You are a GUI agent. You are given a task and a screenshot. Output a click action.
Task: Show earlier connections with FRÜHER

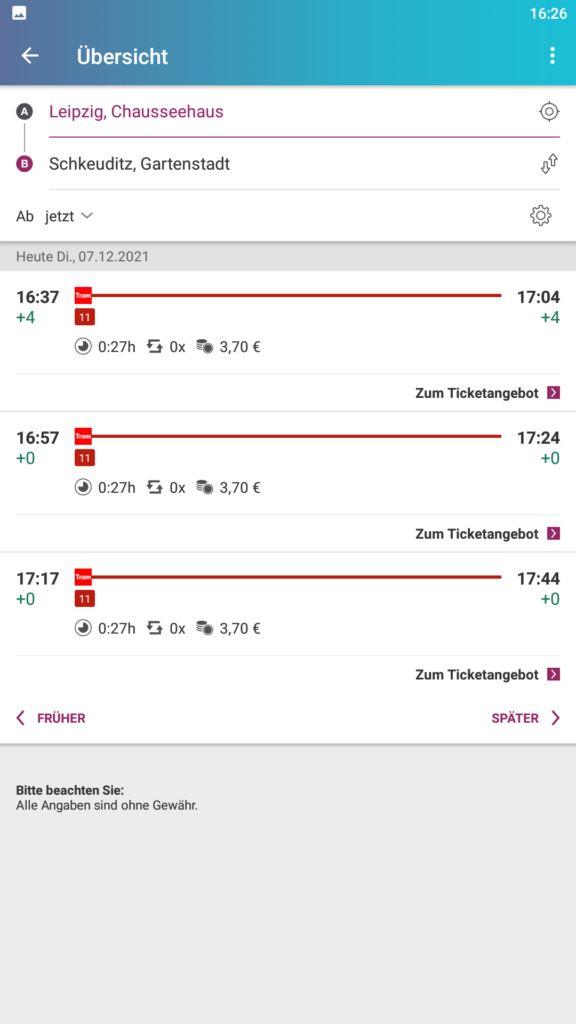pyautogui.click(x=51, y=718)
